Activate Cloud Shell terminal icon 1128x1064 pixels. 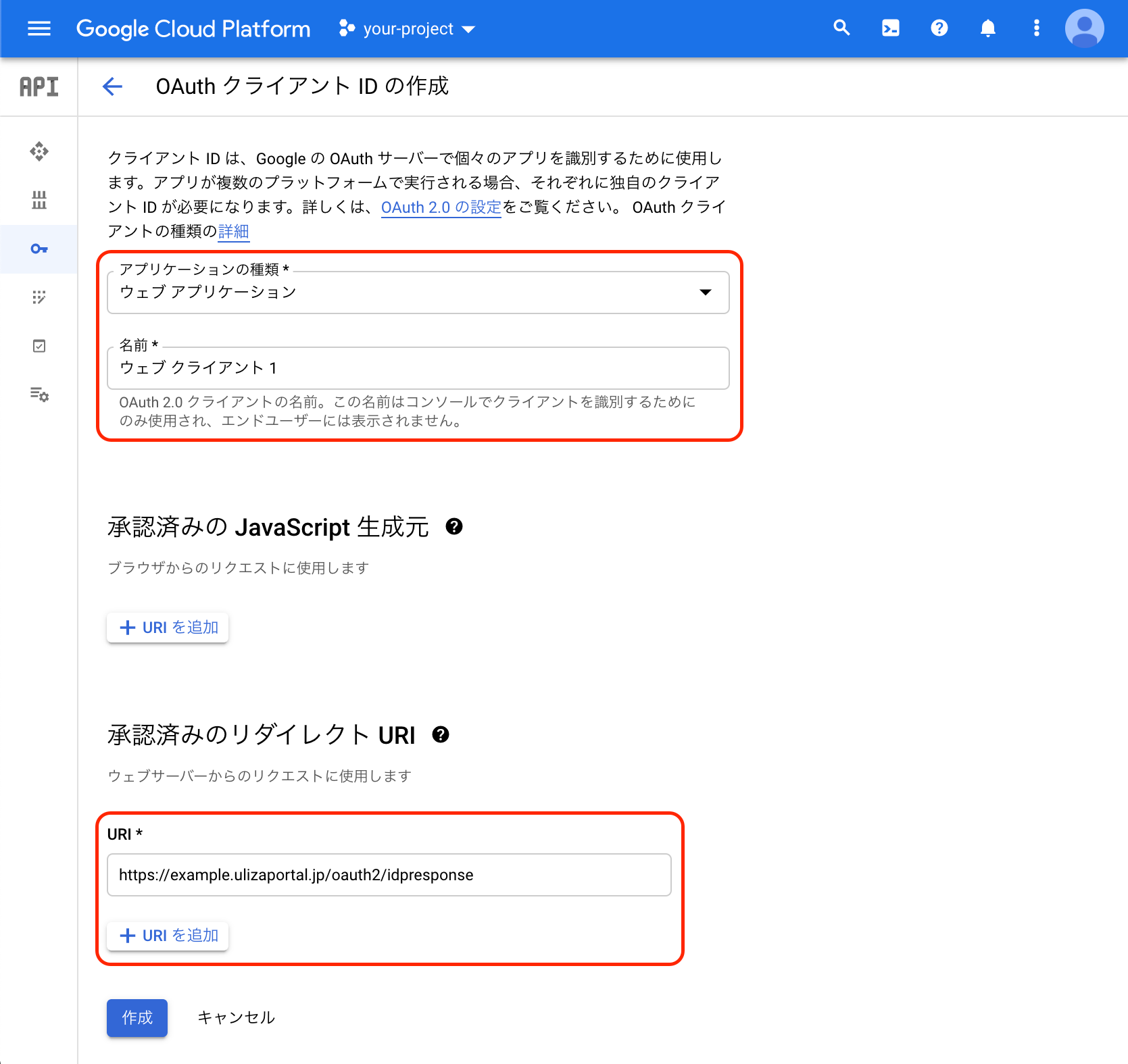[x=891, y=28]
